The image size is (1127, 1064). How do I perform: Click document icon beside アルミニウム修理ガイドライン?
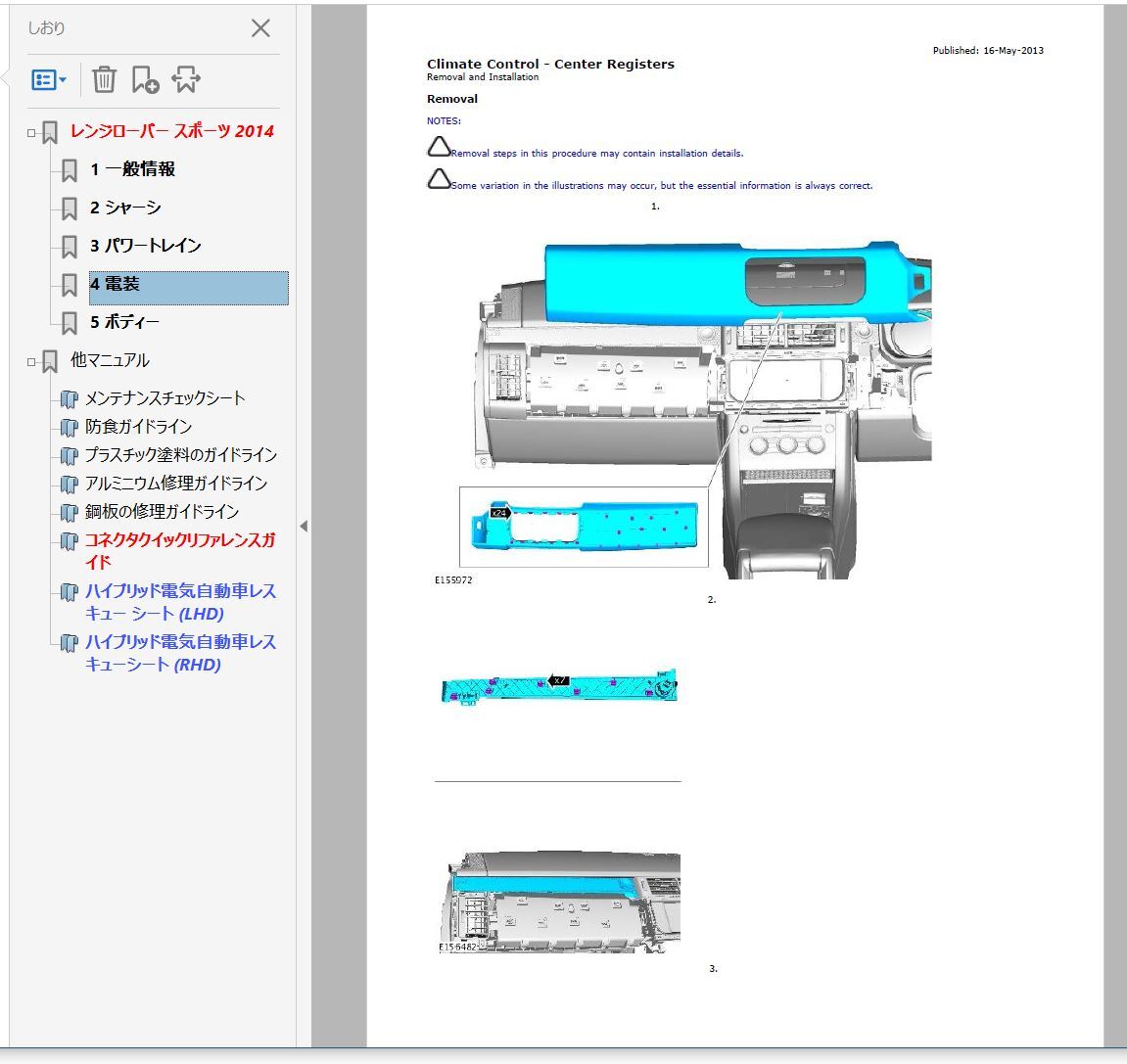click(x=69, y=485)
